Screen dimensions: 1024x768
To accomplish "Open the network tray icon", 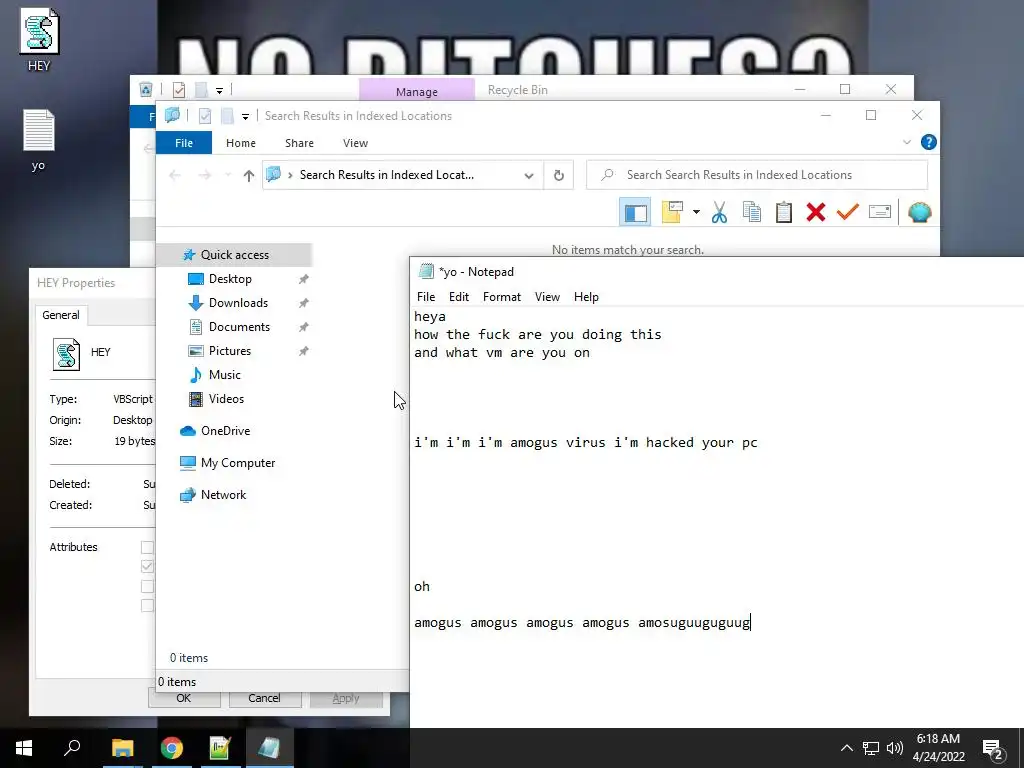I will click(x=871, y=748).
